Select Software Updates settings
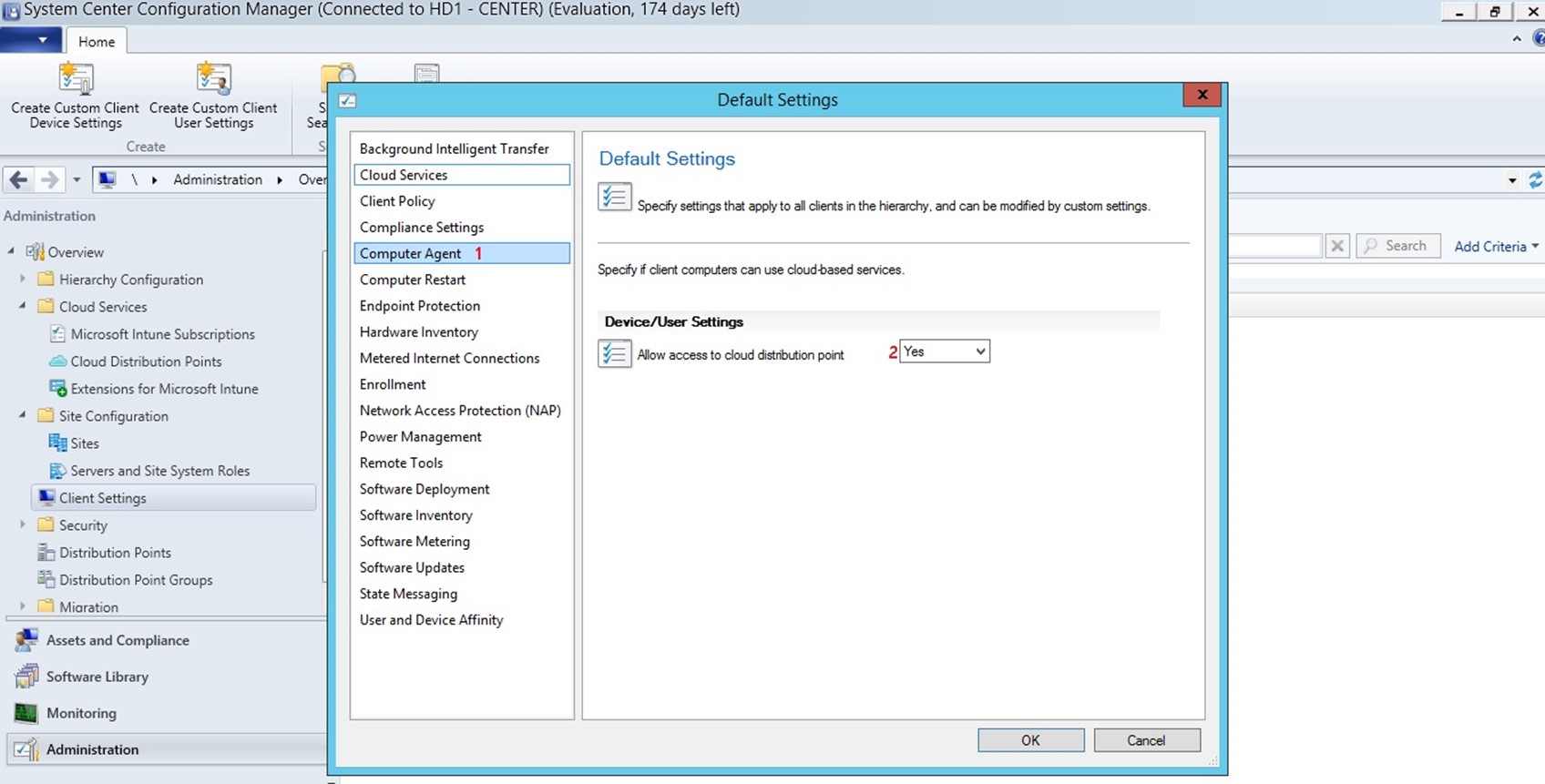 coord(462,567)
